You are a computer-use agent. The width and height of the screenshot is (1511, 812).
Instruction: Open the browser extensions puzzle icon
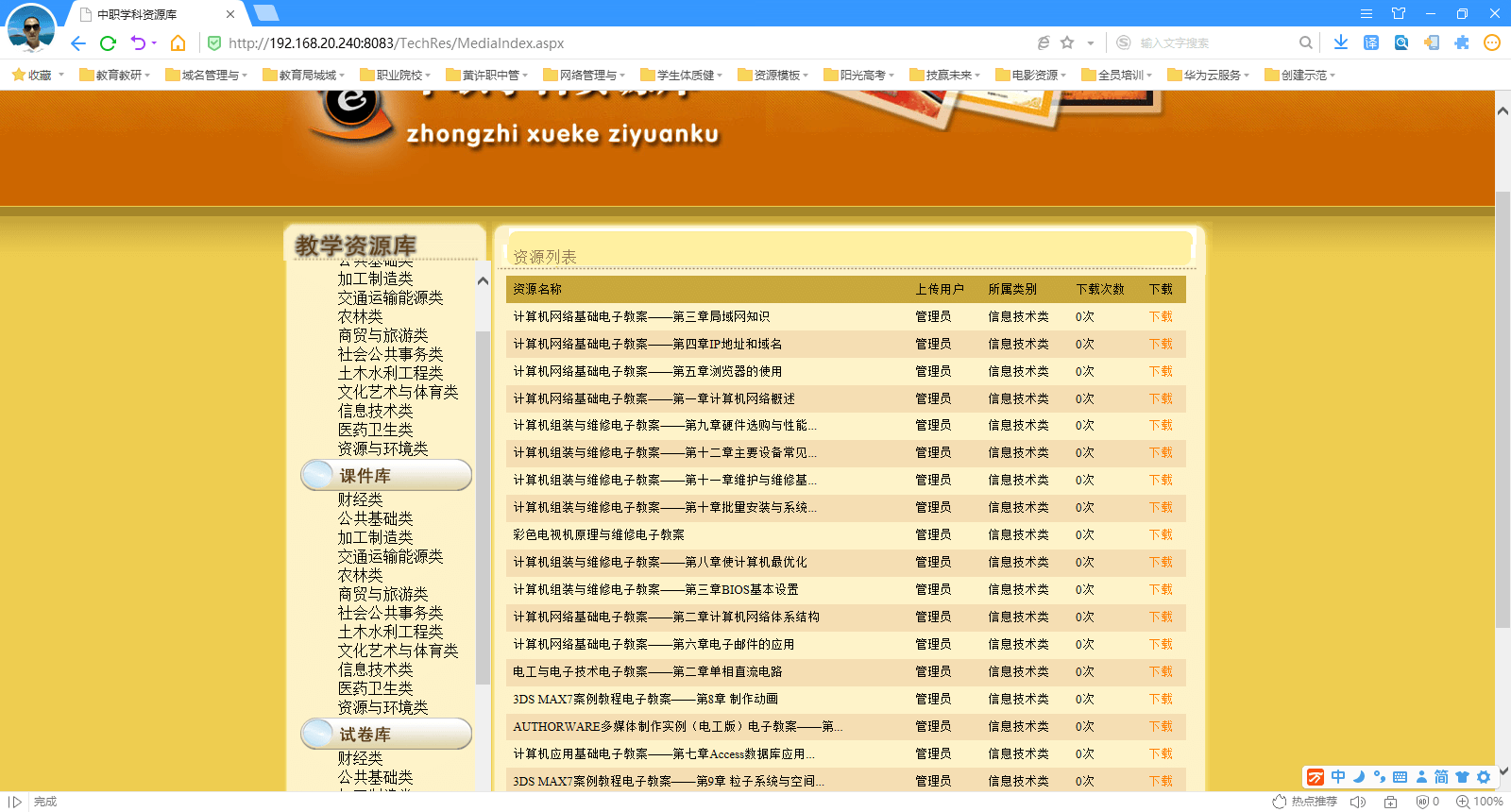[1461, 42]
